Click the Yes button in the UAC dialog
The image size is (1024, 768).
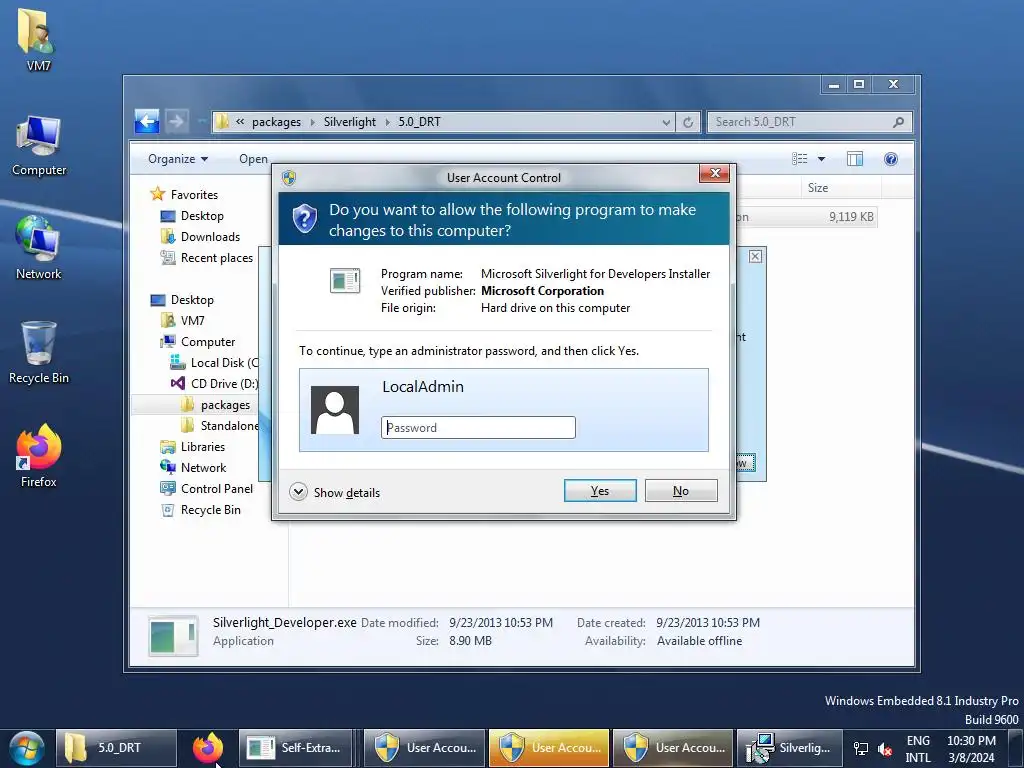(600, 490)
